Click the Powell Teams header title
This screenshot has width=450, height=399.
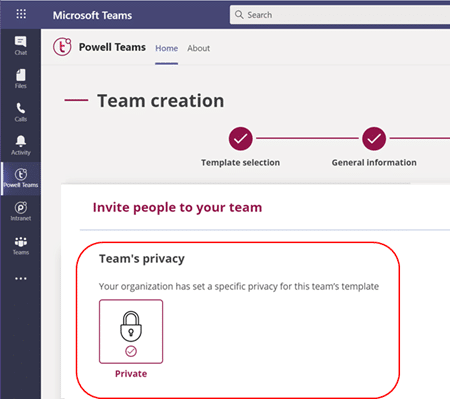(112, 47)
